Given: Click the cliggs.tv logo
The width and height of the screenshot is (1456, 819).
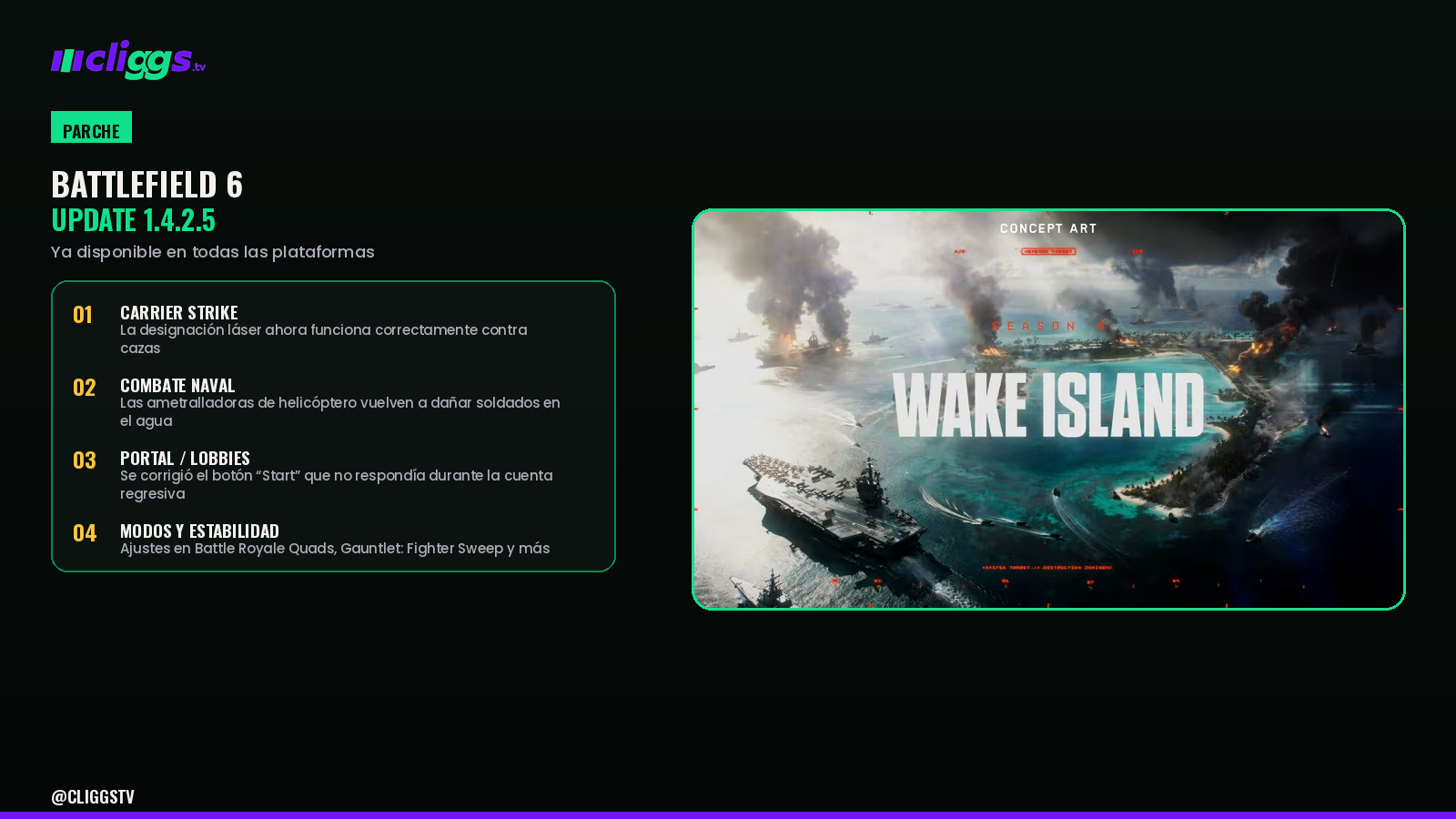Looking at the screenshot, I should (x=128, y=60).
